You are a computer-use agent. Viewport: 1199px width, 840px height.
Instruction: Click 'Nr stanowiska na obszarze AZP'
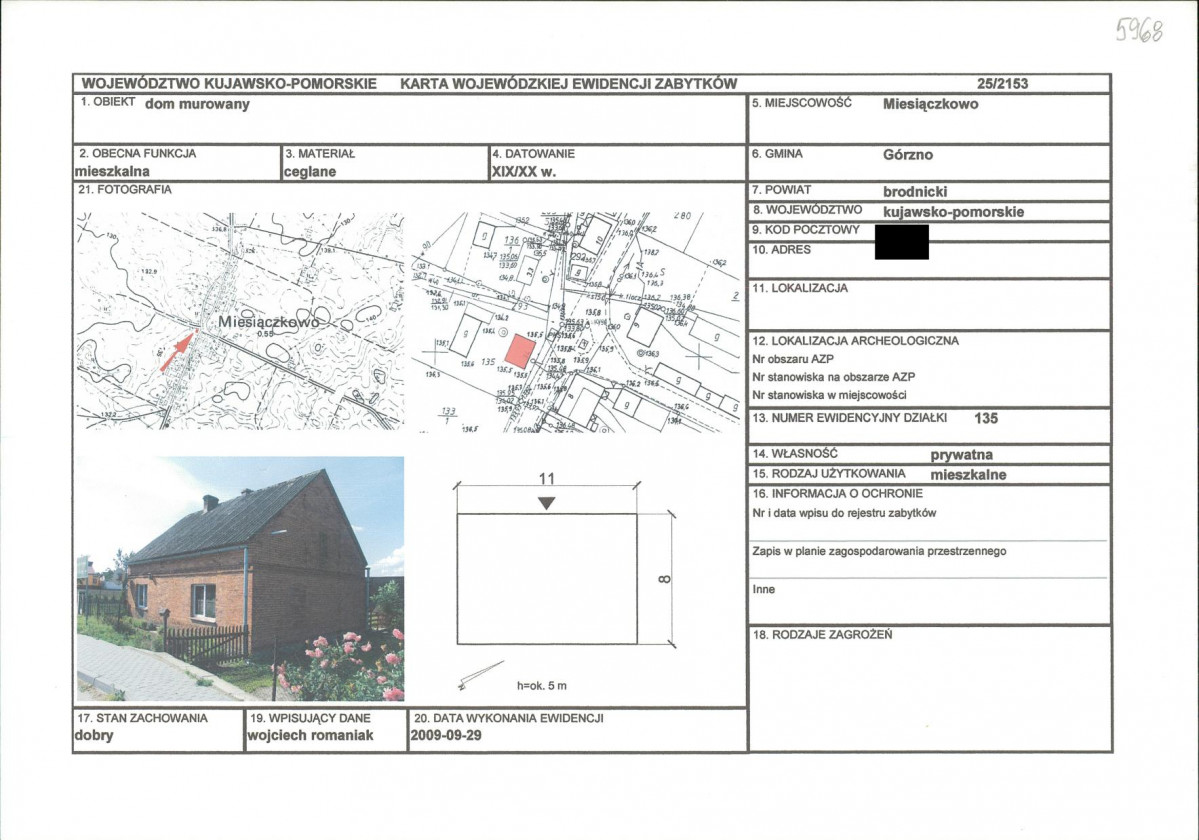(833, 377)
